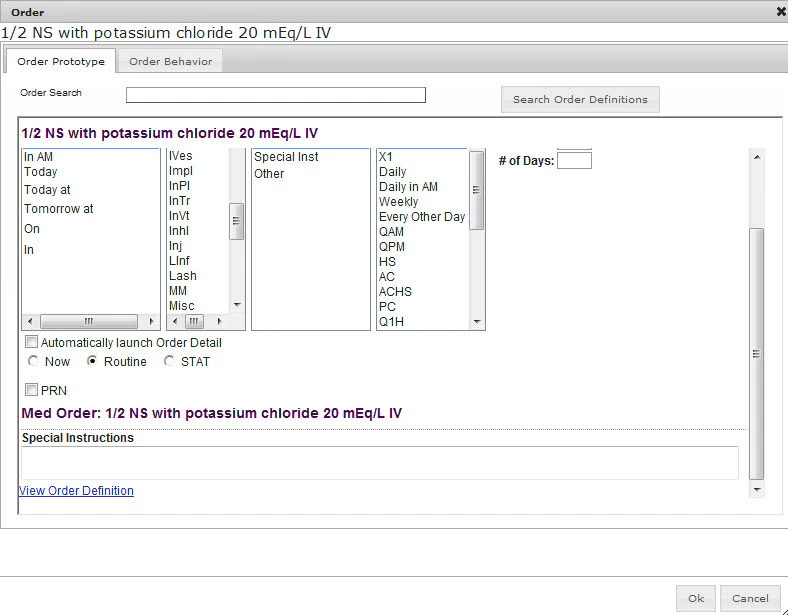The height and width of the screenshot is (615, 788).
Task: Select 'LInf' route entry
Action: coord(179,261)
